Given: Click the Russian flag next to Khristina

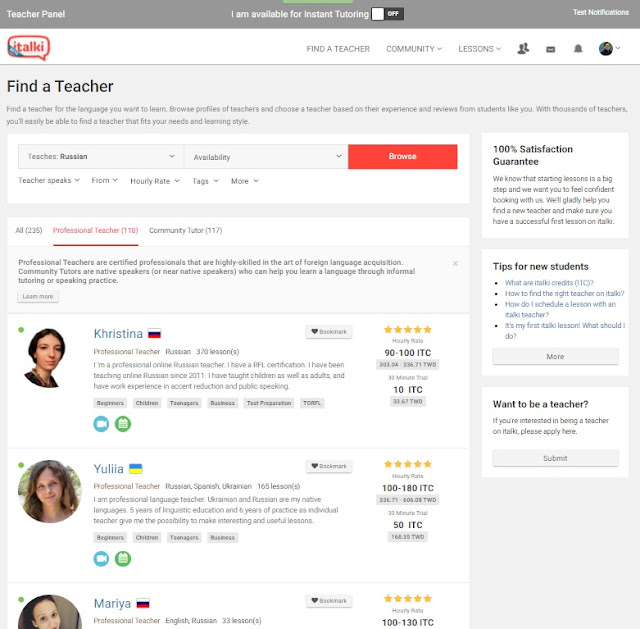Looking at the screenshot, I should (x=154, y=333).
